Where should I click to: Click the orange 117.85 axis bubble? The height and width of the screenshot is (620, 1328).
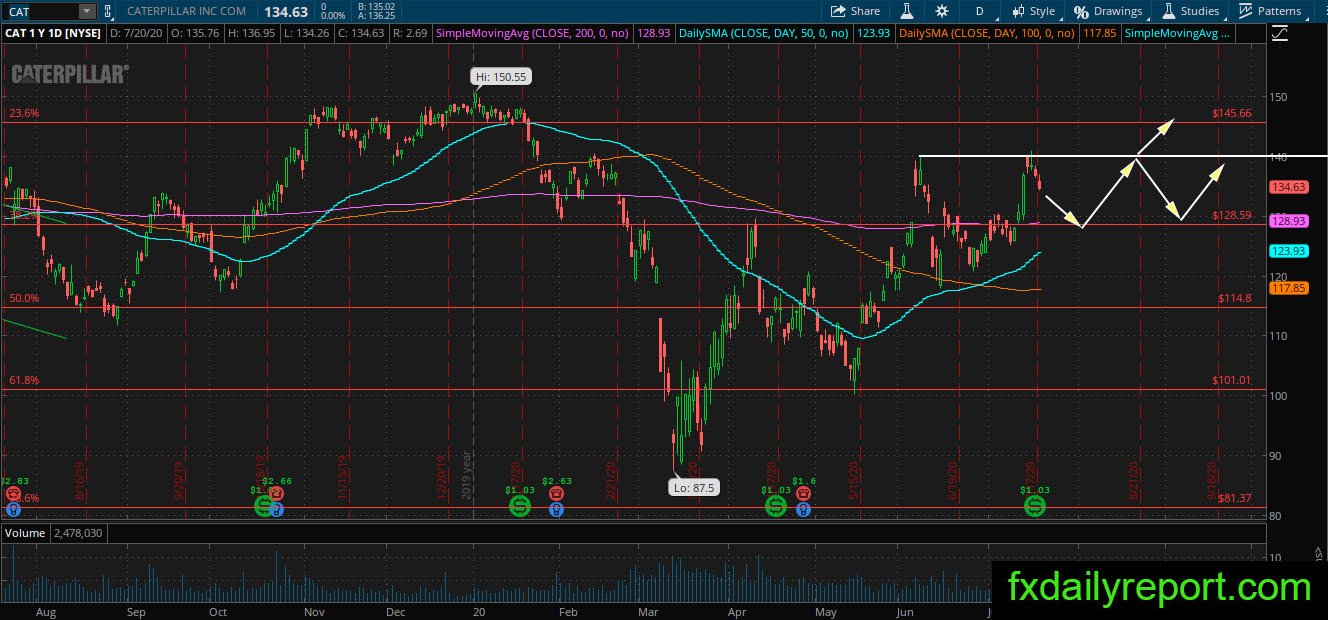coord(1288,288)
